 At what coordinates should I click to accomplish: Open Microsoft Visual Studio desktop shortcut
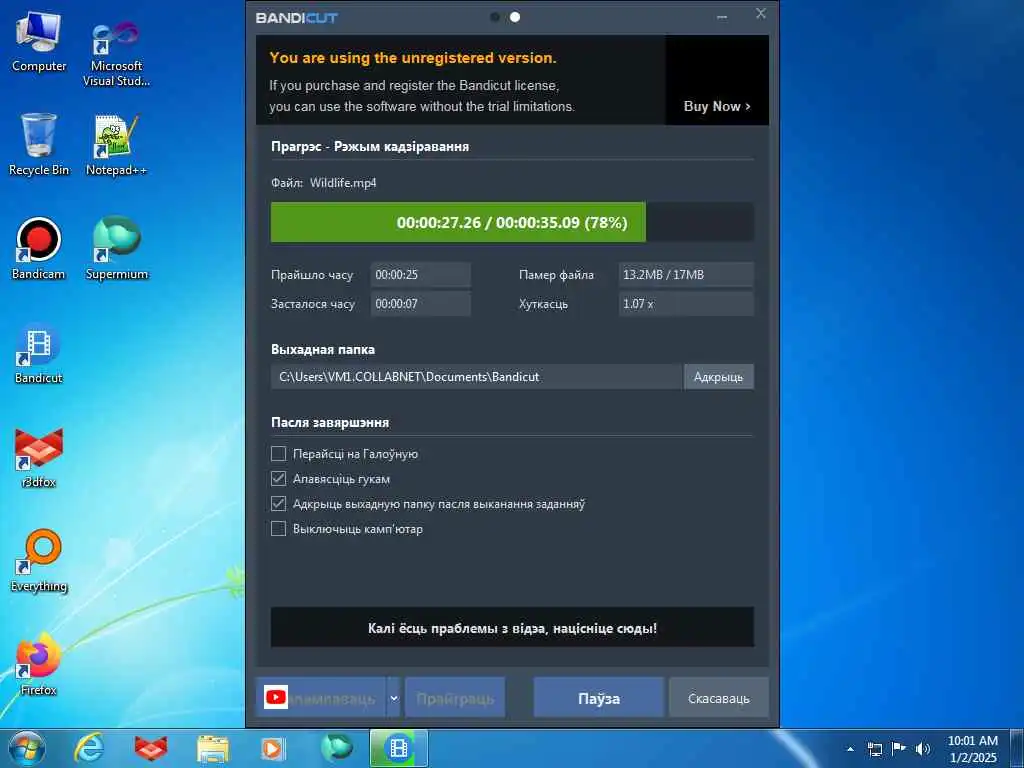pos(116,52)
